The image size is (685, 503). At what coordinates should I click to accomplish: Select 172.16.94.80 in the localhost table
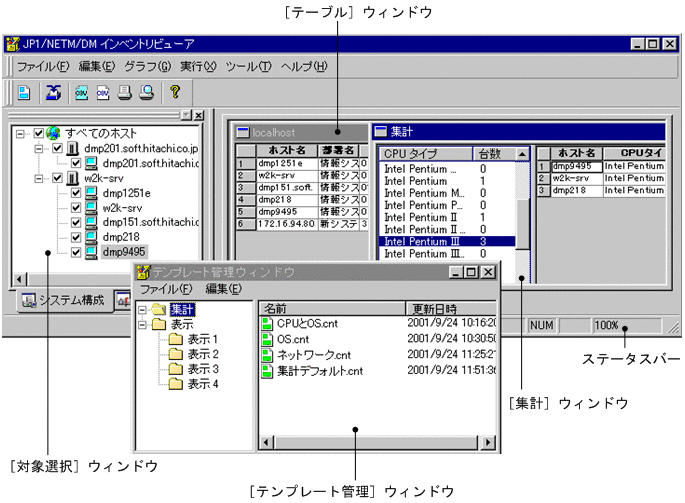(x=286, y=224)
